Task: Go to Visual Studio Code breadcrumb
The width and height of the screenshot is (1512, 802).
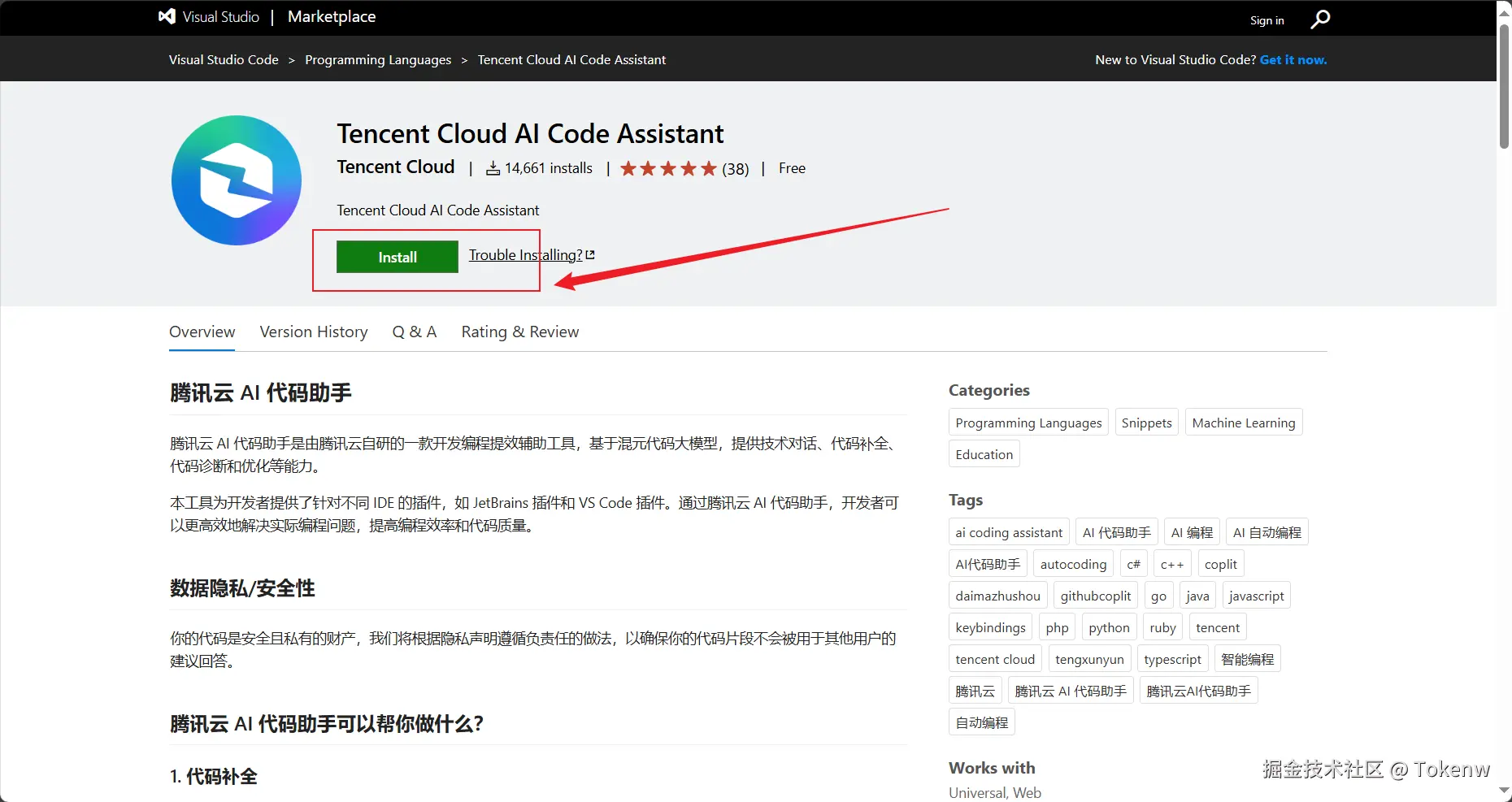Action: [224, 59]
